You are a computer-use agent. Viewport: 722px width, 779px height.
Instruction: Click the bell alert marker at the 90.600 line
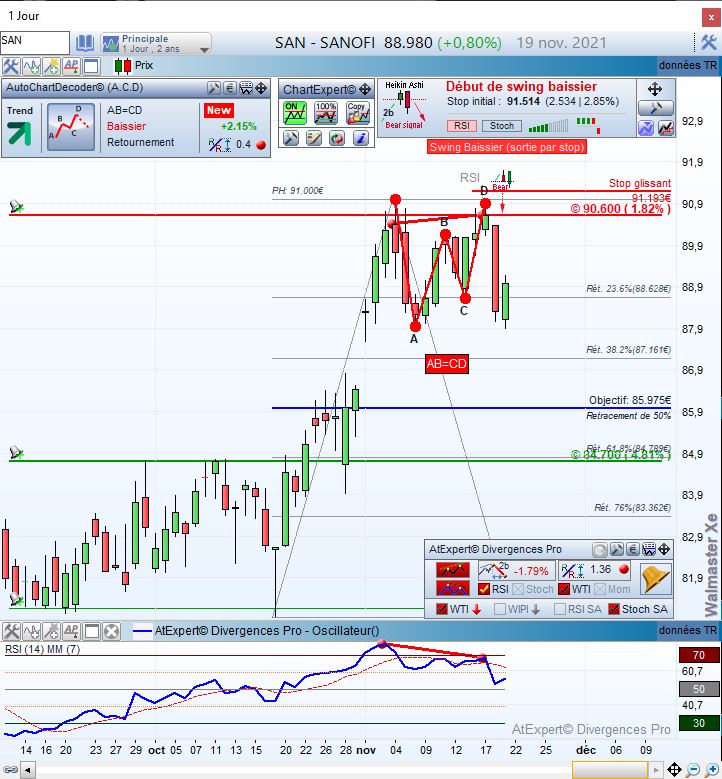click(16, 206)
